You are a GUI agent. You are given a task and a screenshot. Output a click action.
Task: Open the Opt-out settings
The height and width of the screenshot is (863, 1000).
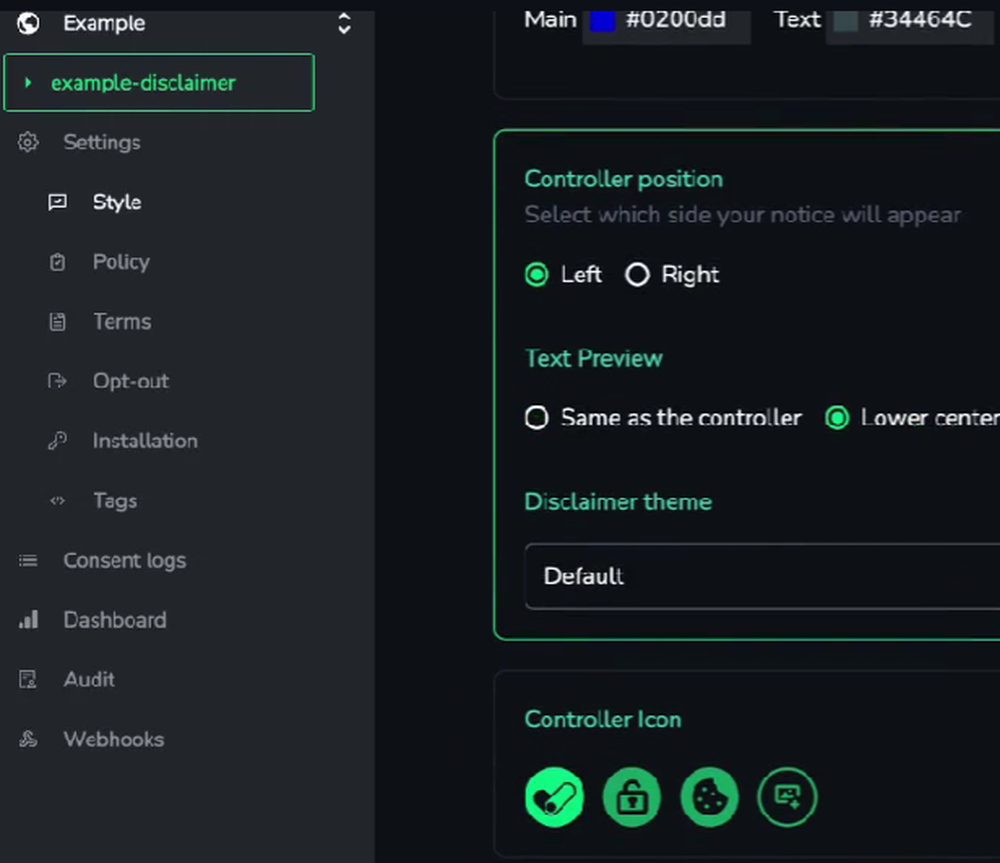130,381
